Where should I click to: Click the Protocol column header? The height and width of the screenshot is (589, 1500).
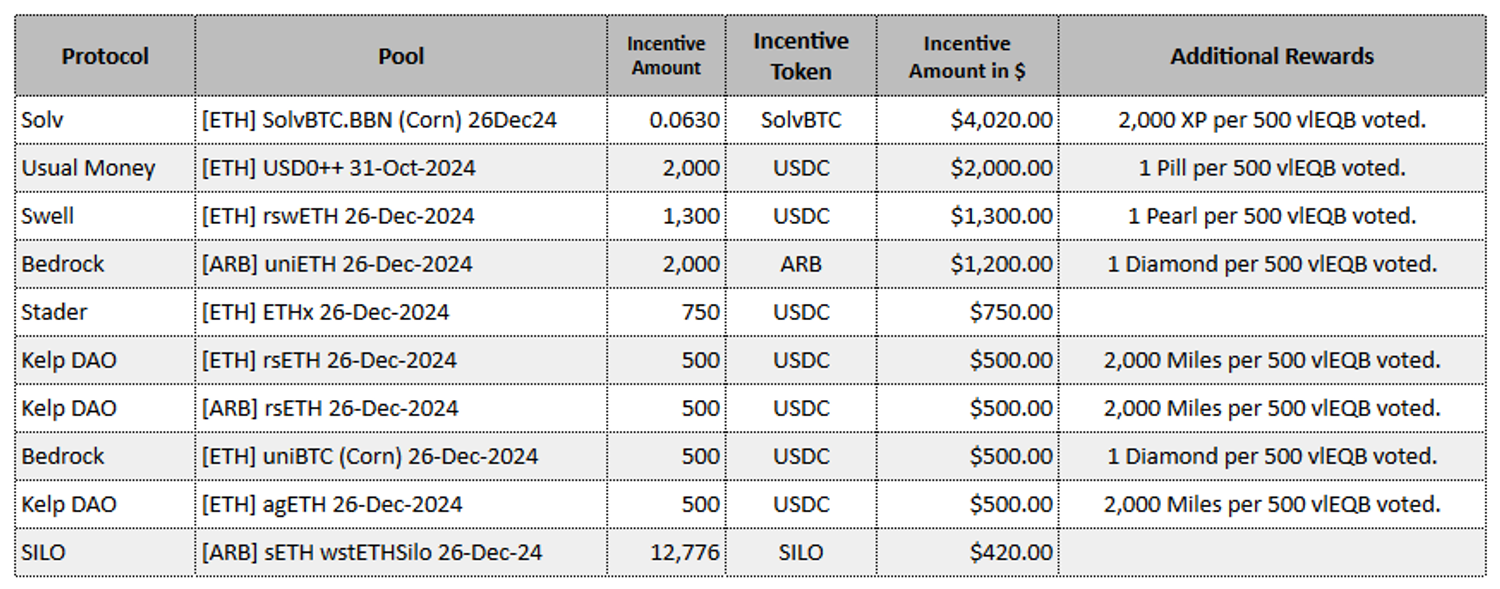click(105, 56)
